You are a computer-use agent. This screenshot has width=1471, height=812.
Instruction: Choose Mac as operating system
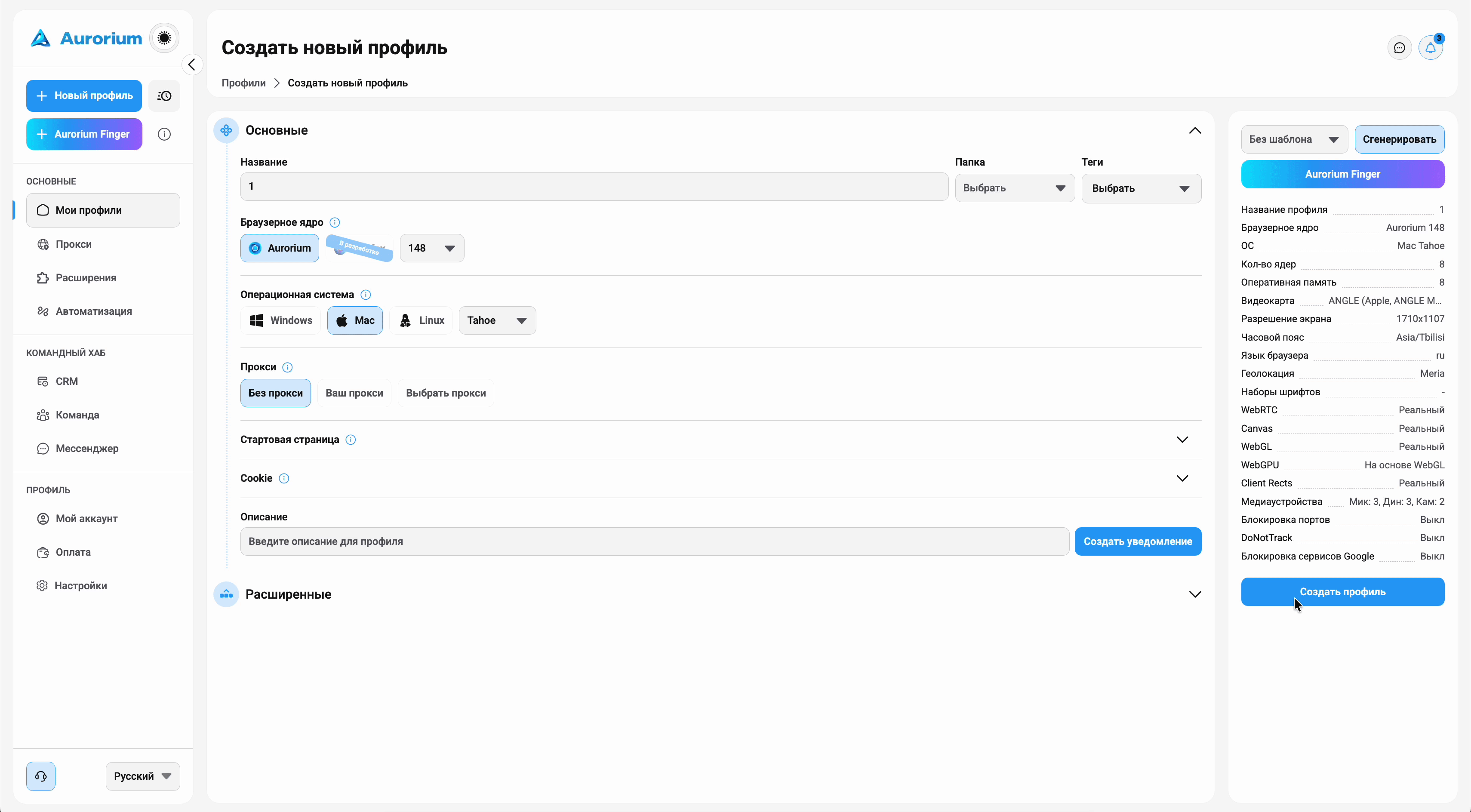(355, 320)
